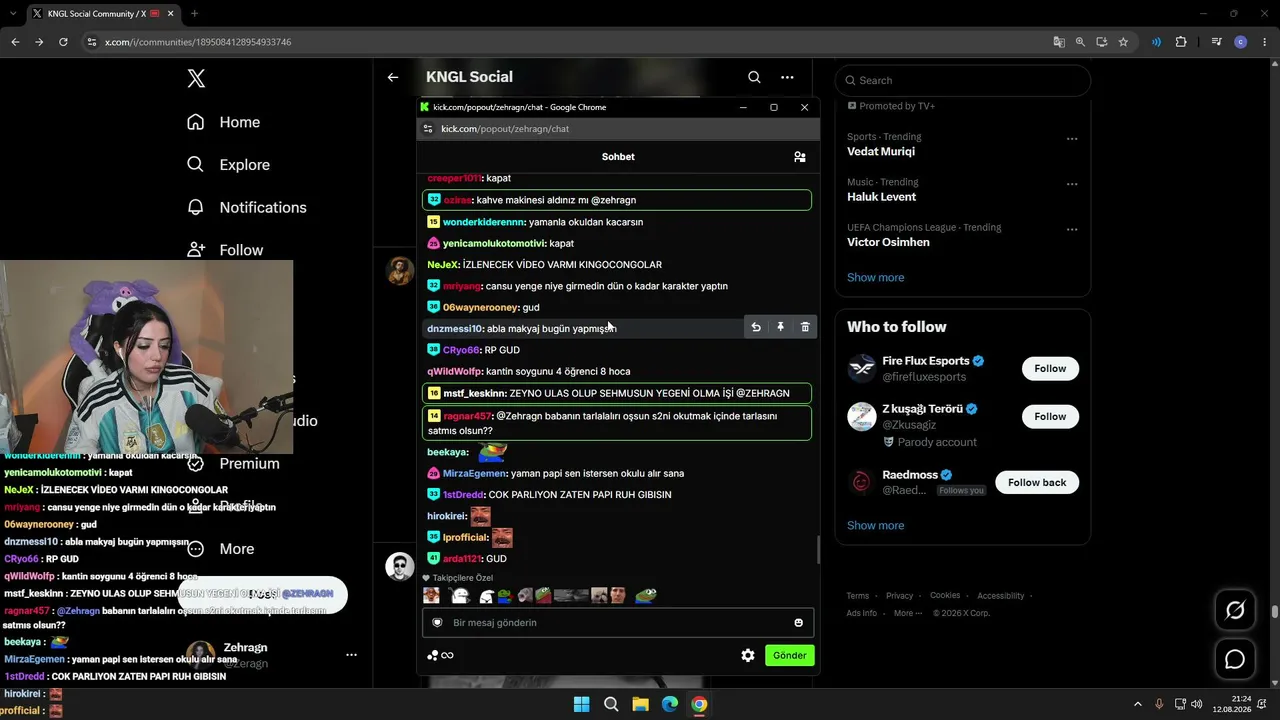Expand hidden system tray icons
This screenshot has height=720, width=1280.
(1137, 704)
